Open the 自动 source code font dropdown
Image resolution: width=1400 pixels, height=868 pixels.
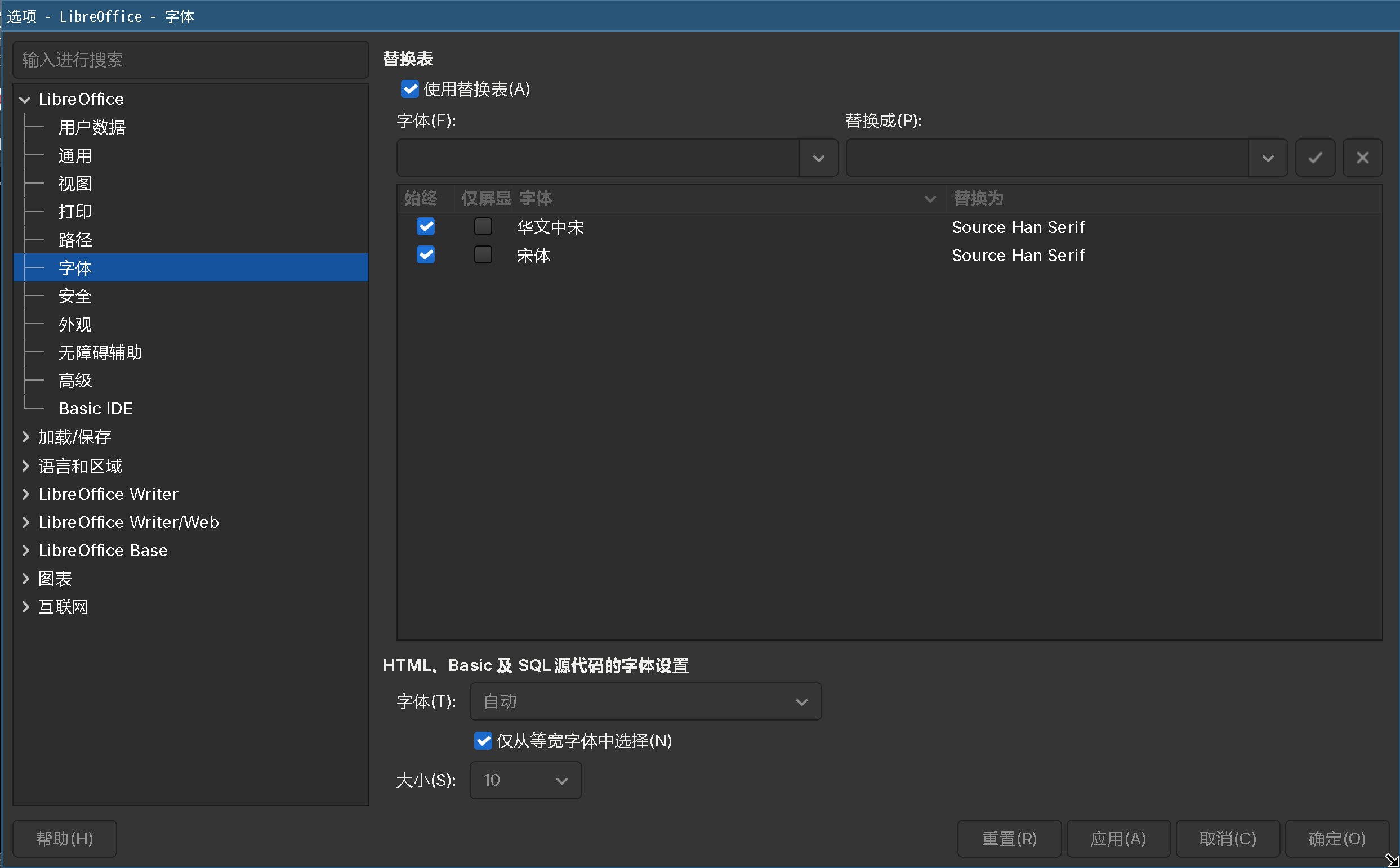pyautogui.click(x=801, y=701)
